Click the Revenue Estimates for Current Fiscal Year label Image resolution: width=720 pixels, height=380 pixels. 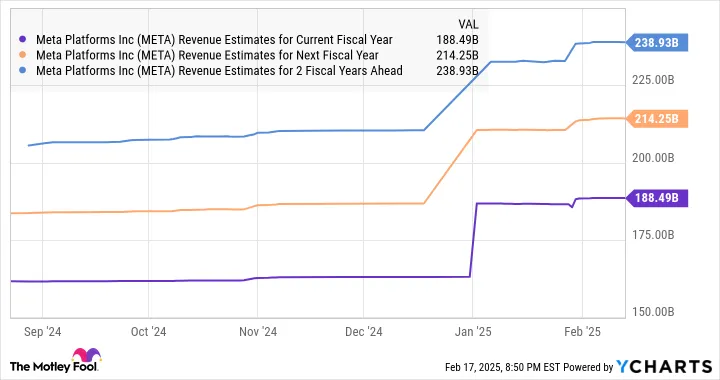coord(214,40)
